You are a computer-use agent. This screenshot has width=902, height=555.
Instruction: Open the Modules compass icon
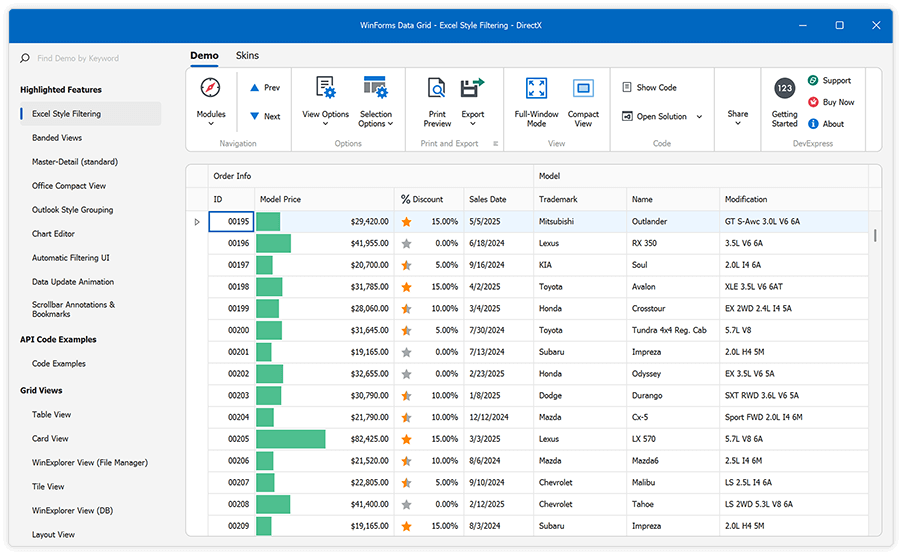click(210, 88)
